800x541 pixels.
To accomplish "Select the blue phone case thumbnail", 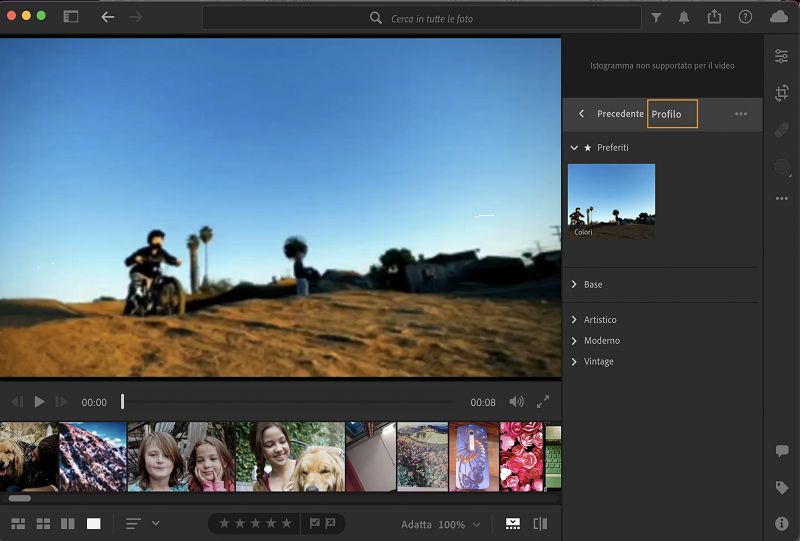I will click(474, 457).
